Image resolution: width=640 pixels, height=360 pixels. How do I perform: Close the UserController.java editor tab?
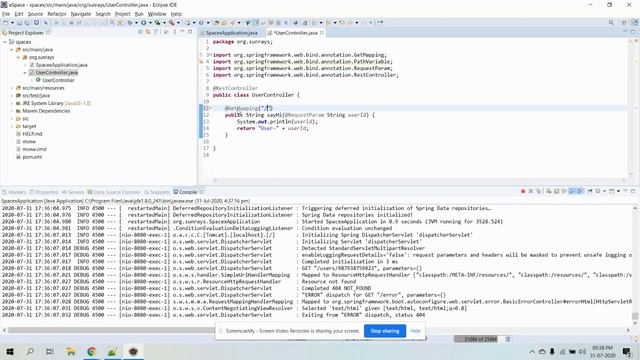point(322,32)
